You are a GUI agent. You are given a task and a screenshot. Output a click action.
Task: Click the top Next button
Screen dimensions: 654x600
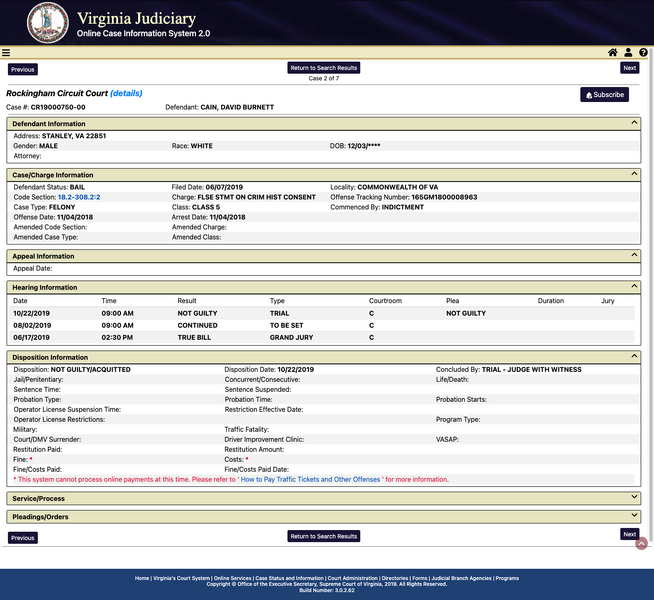pos(629,68)
